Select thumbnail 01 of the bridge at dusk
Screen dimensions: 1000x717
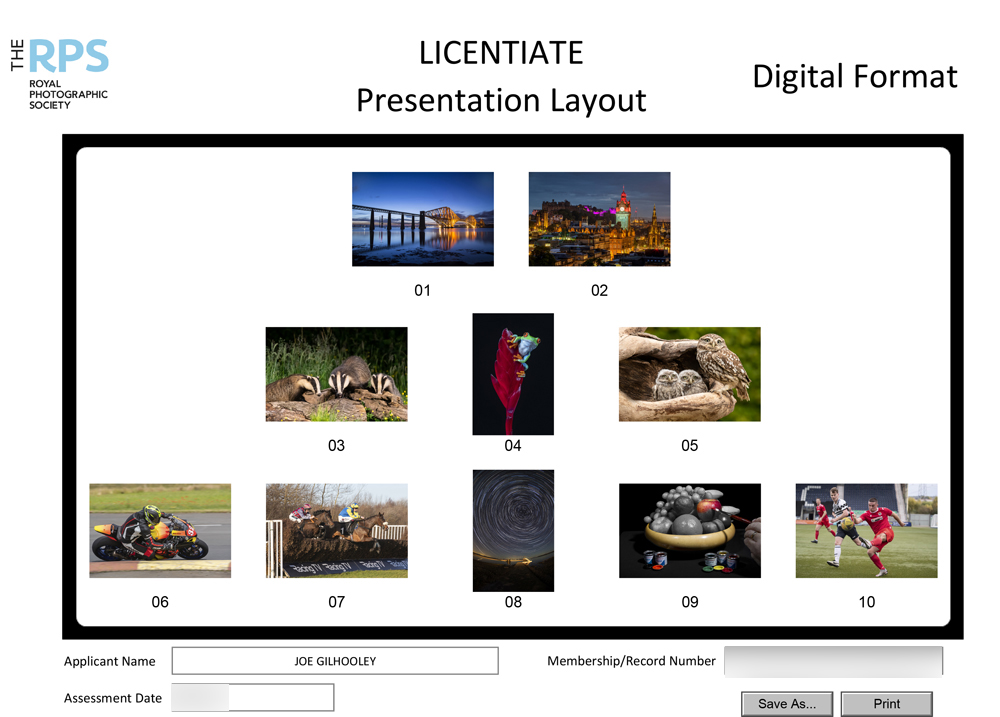(422, 218)
